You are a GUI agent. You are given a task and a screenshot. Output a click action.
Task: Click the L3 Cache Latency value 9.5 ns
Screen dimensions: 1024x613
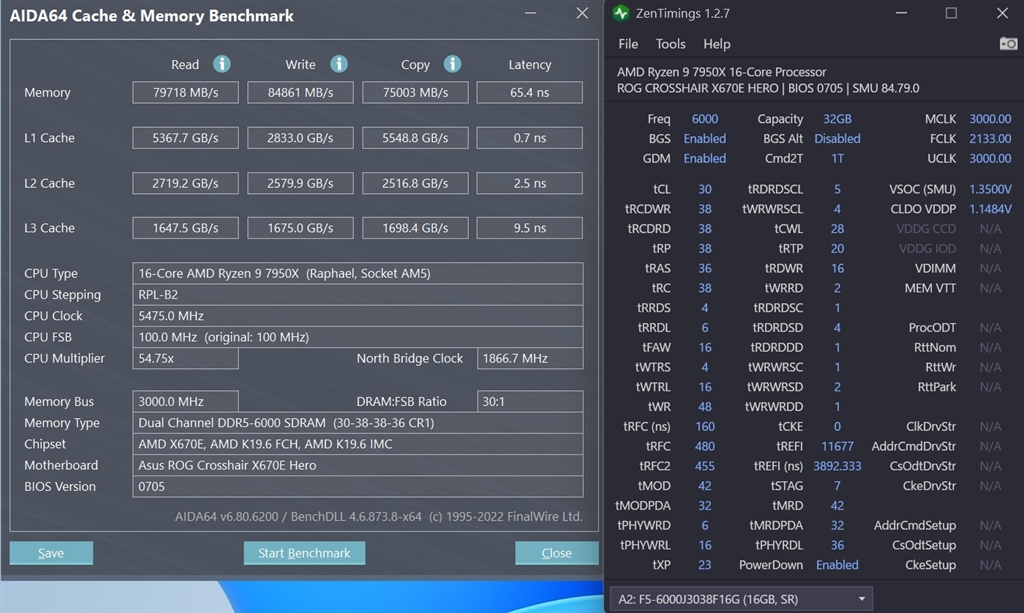coord(530,228)
